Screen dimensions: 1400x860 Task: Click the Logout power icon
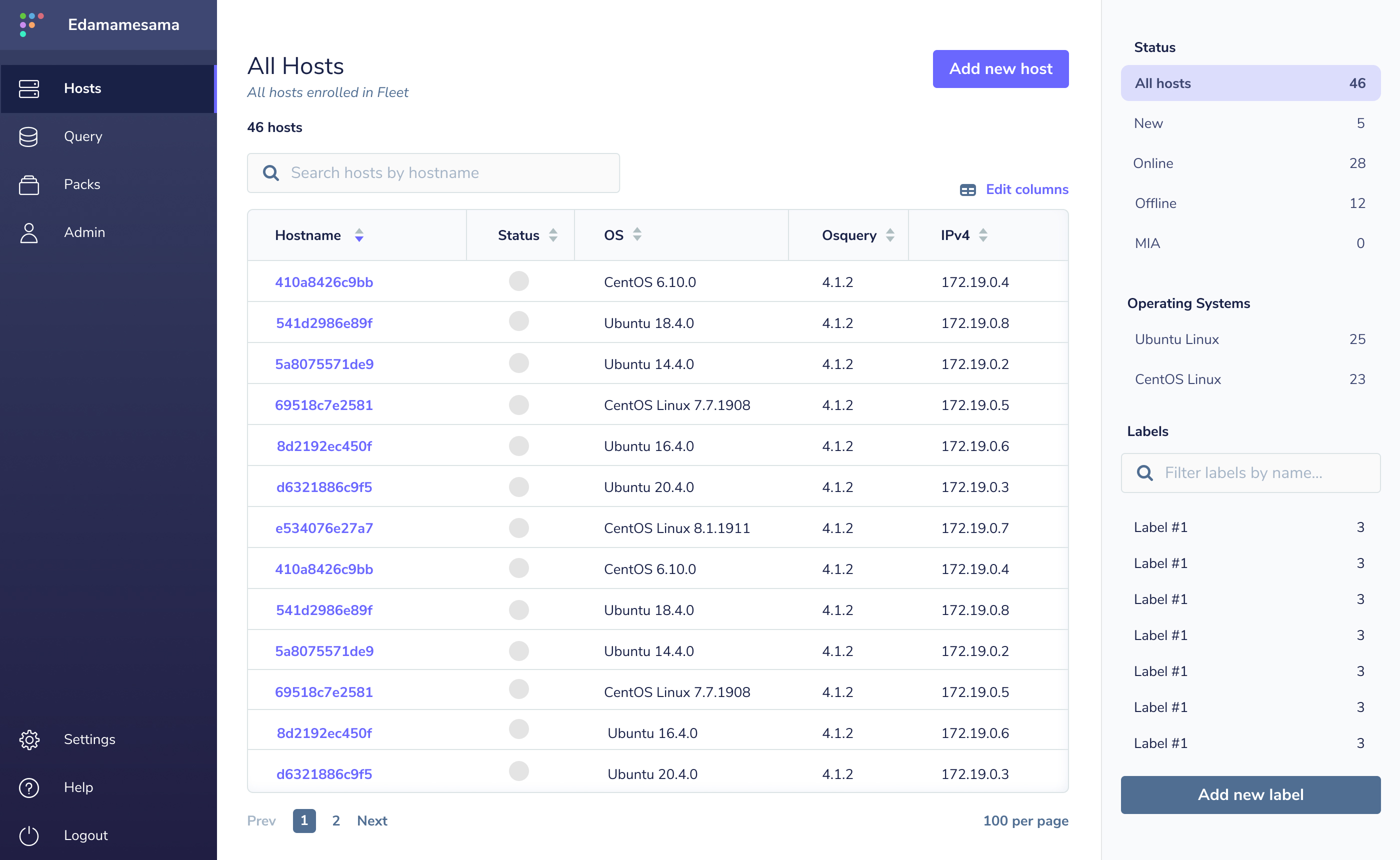click(29, 835)
